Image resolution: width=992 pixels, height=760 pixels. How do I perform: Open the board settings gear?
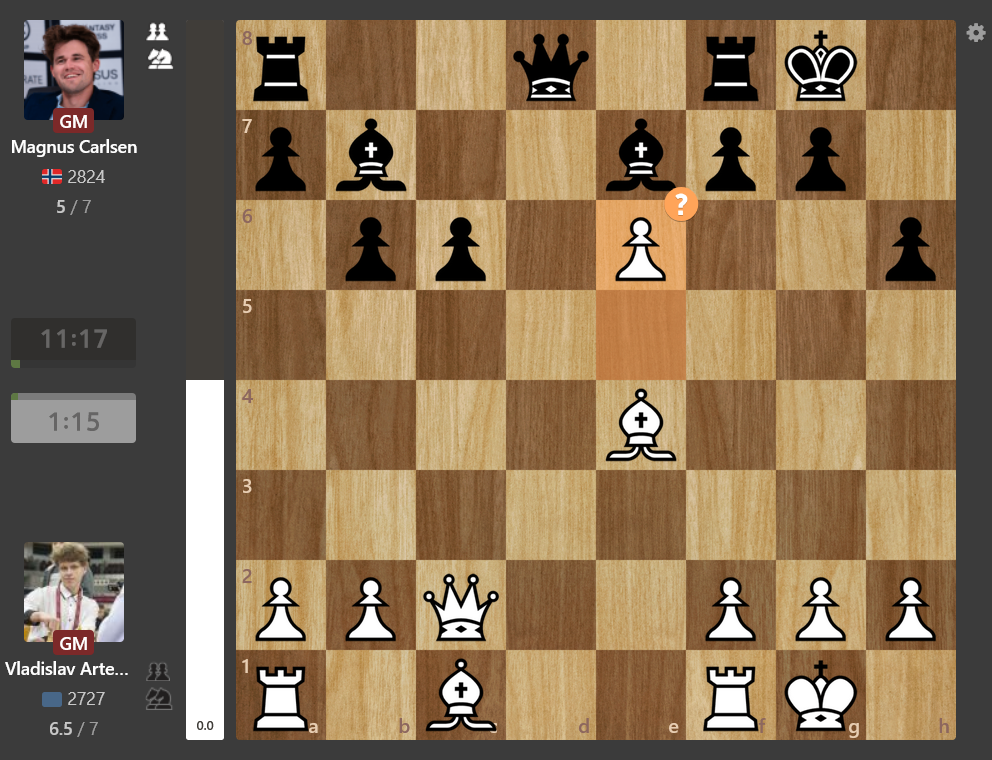pyautogui.click(x=976, y=33)
